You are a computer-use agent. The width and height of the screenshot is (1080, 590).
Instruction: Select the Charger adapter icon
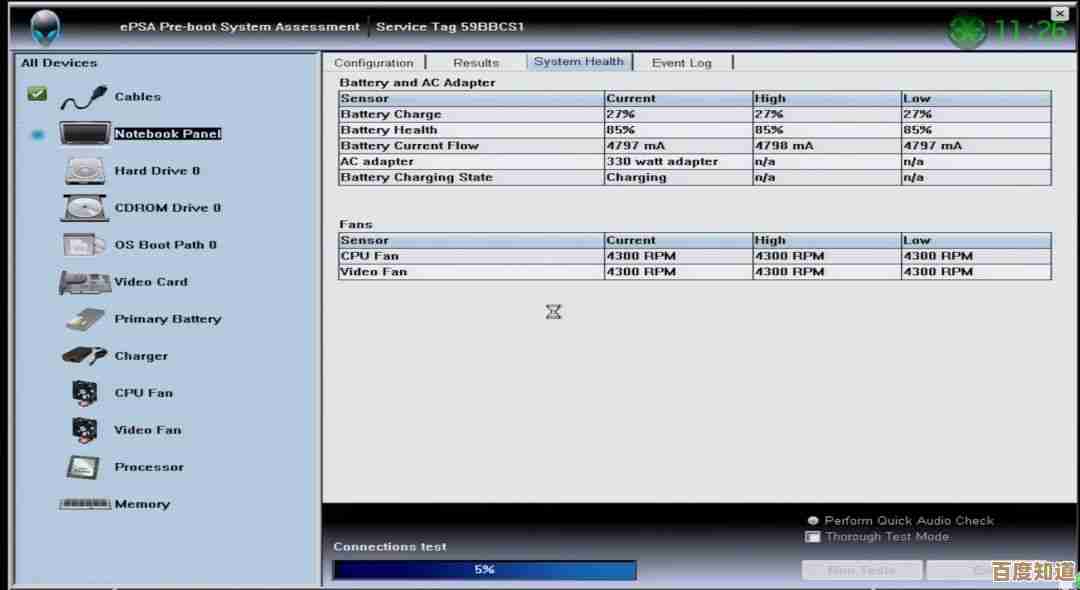85,356
